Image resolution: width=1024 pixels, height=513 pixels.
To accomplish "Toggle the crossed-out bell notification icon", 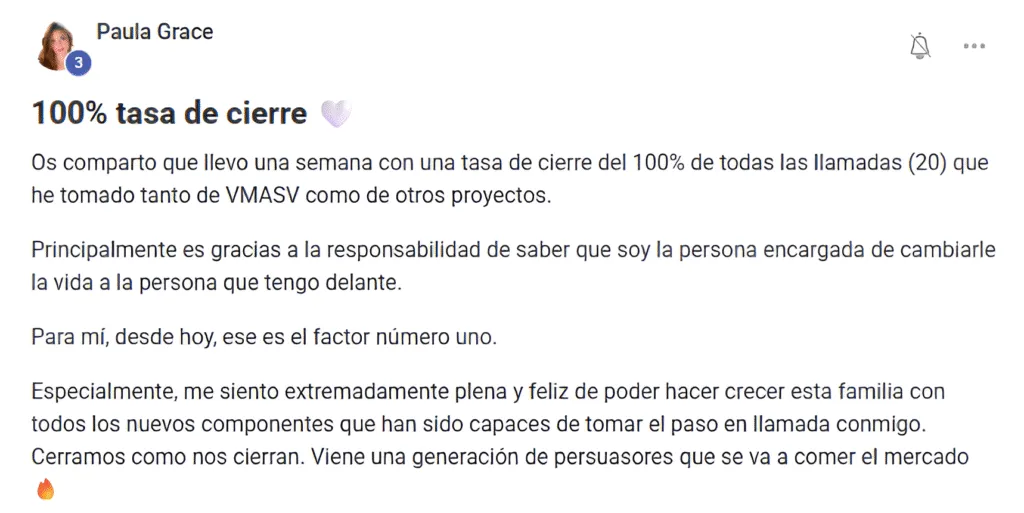I will [x=920, y=46].
